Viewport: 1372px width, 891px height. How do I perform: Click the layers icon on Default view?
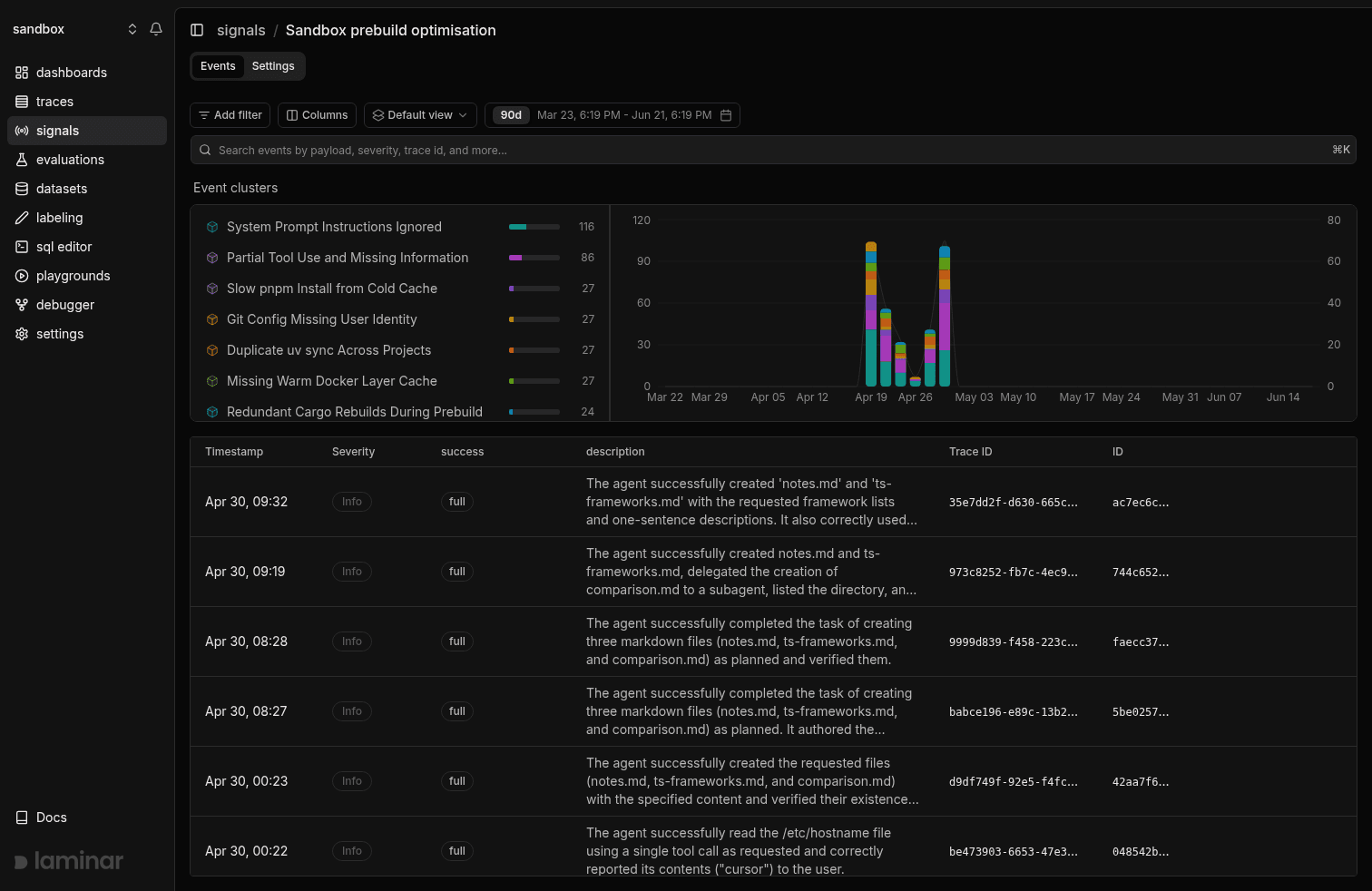click(378, 115)
